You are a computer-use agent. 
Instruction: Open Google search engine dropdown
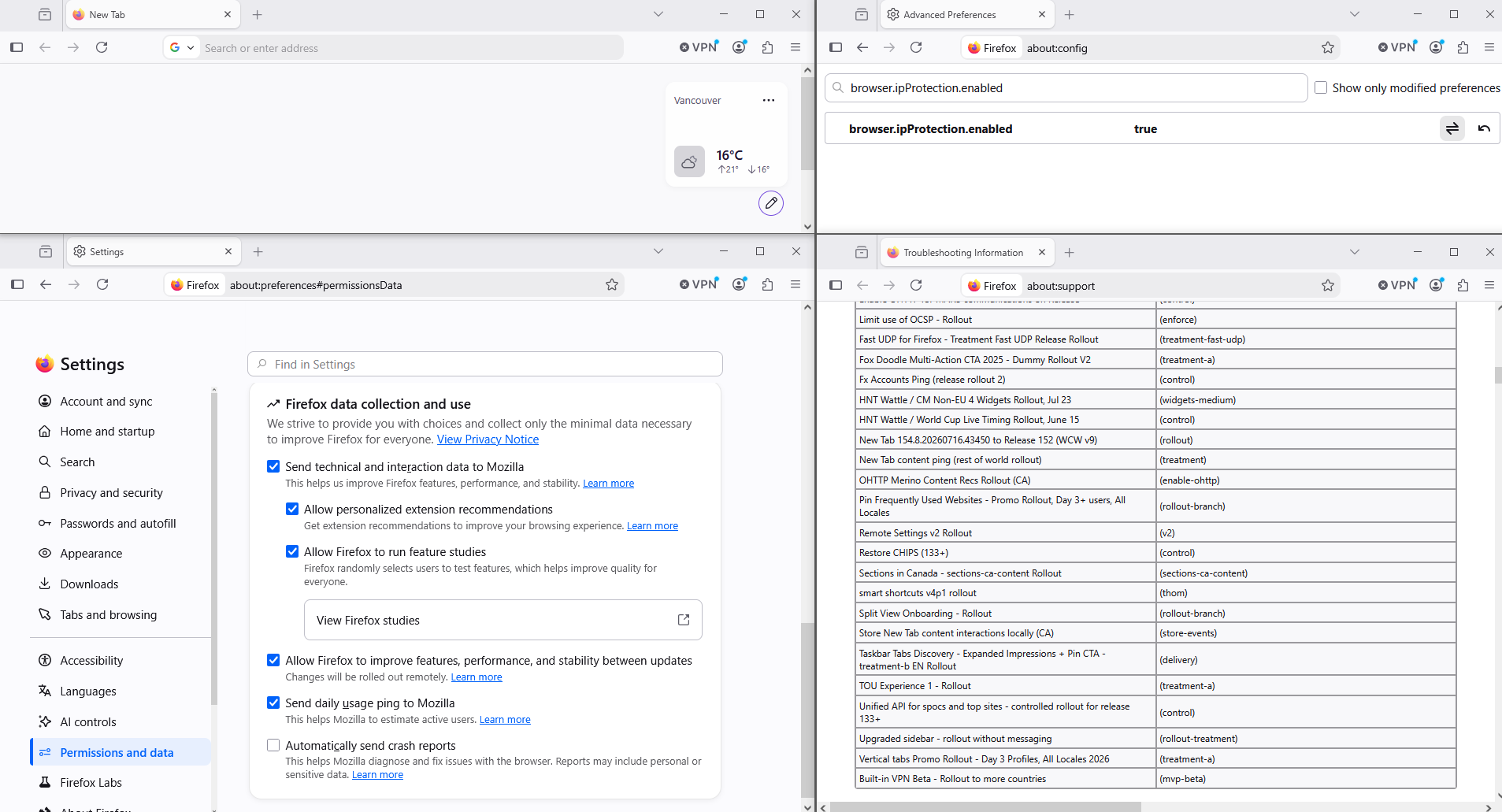[182, 48]
